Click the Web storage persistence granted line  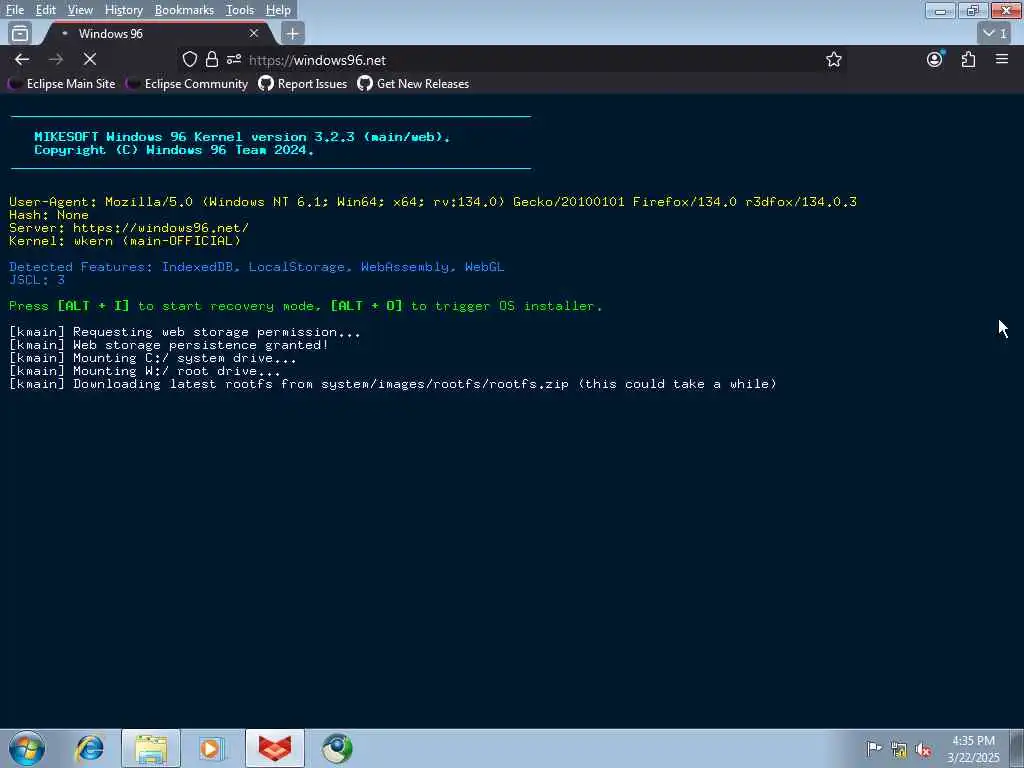[x=168, y=345]
